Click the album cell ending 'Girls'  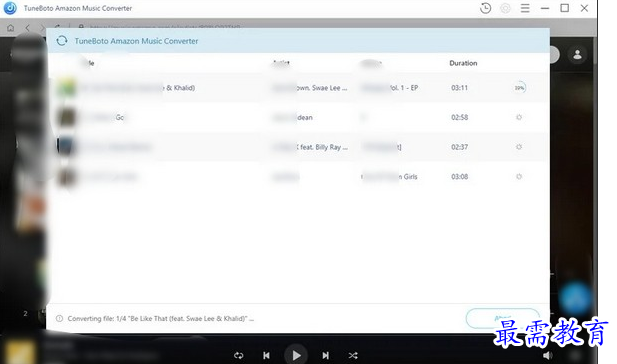pos(389,177)
